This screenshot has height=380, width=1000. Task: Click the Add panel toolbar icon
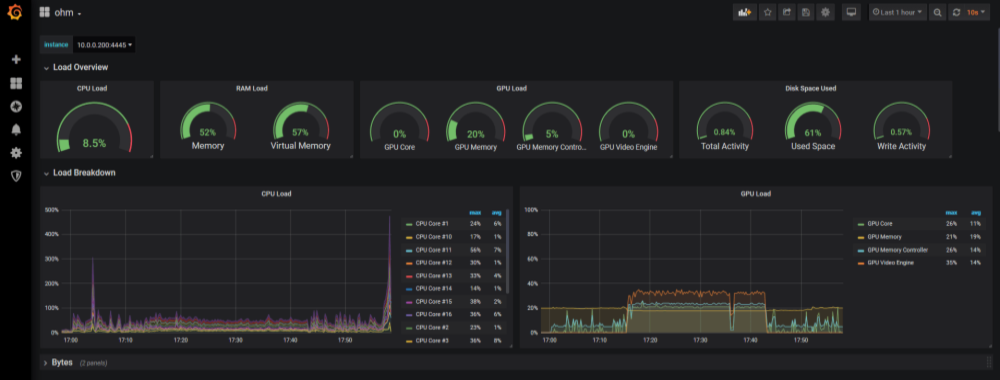click(744, 12)
